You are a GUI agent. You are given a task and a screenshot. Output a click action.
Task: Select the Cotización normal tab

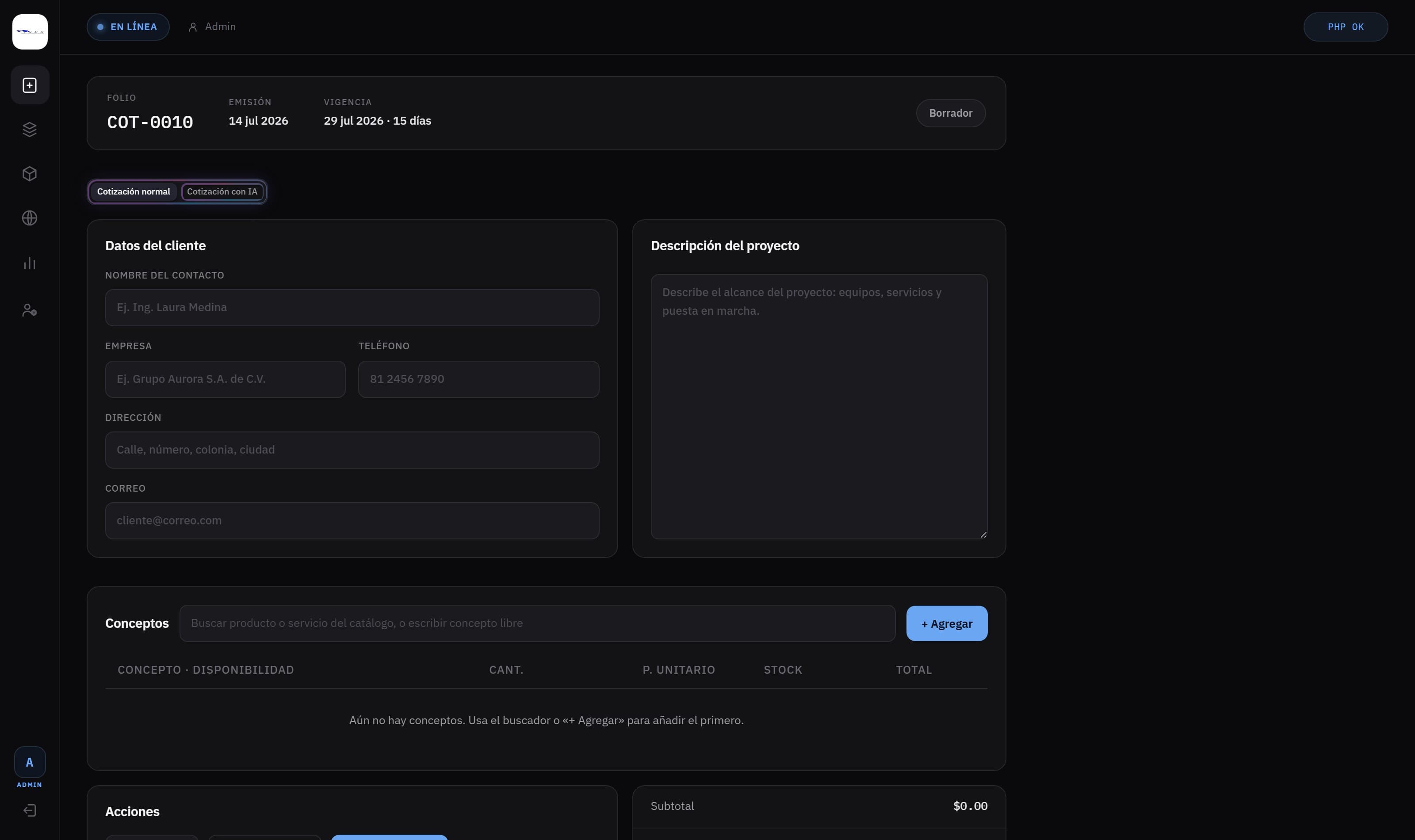tap(134, 191)
